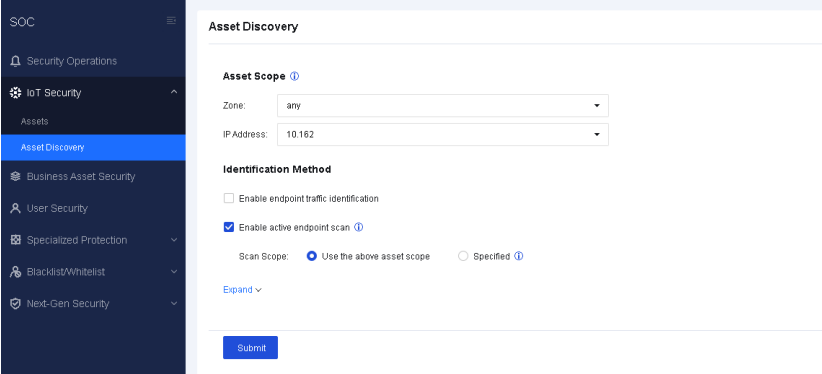Select 'Use the above asset scope' radio
Viewport: 822px width, 374px height.
[x=311, y=256]
